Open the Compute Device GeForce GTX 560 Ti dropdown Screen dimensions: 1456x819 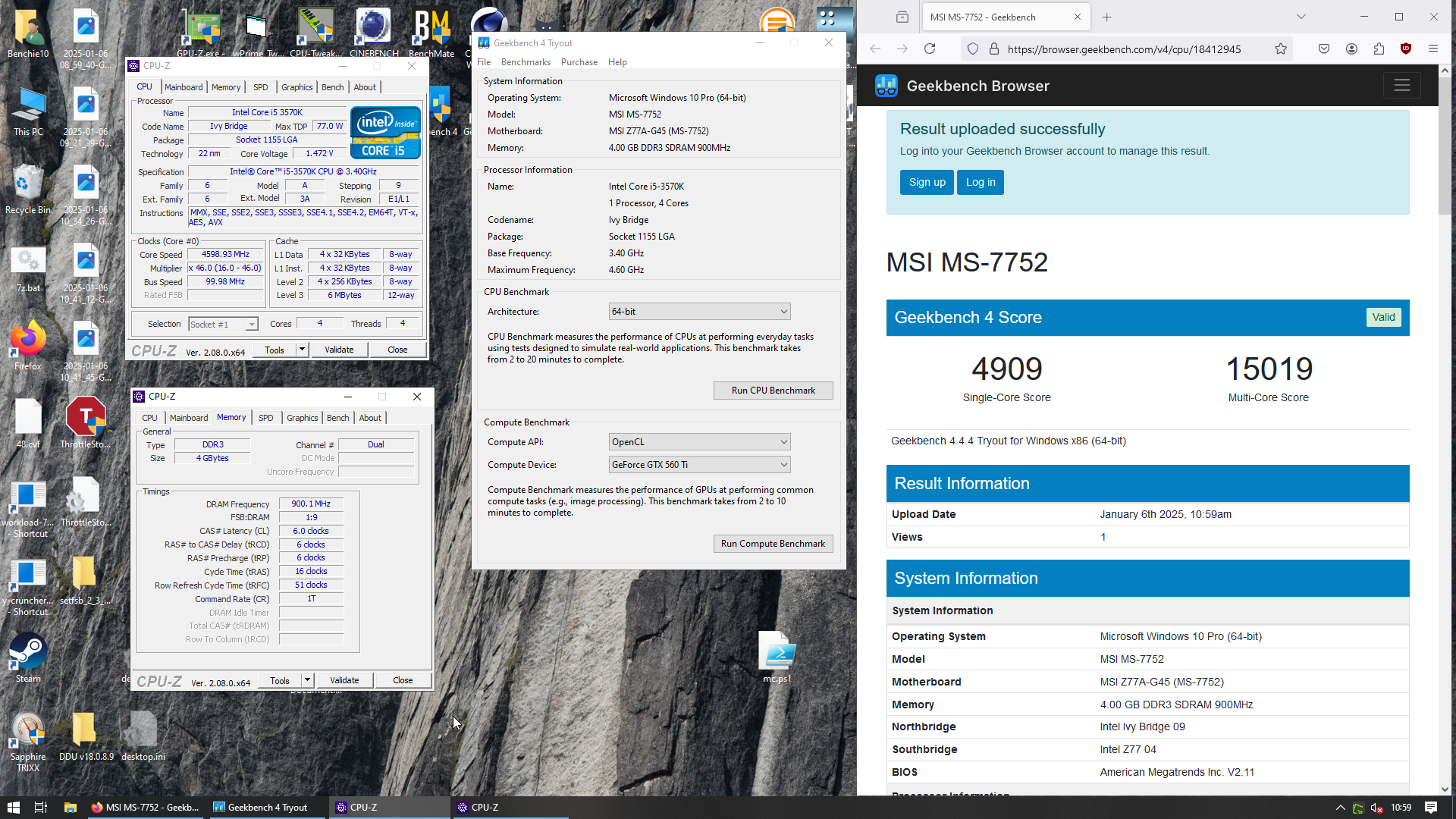coord(699,465)
